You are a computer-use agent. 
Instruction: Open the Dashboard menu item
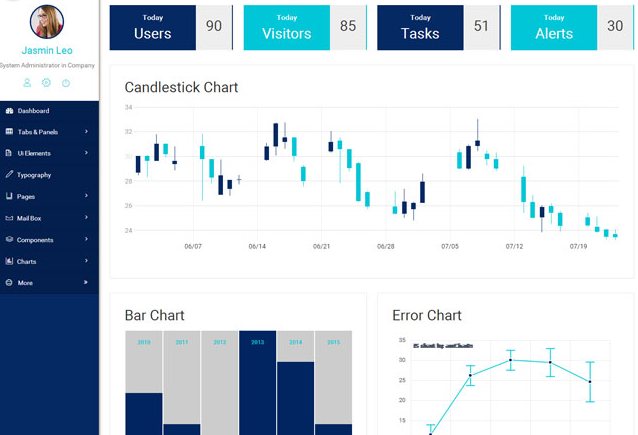33,111
